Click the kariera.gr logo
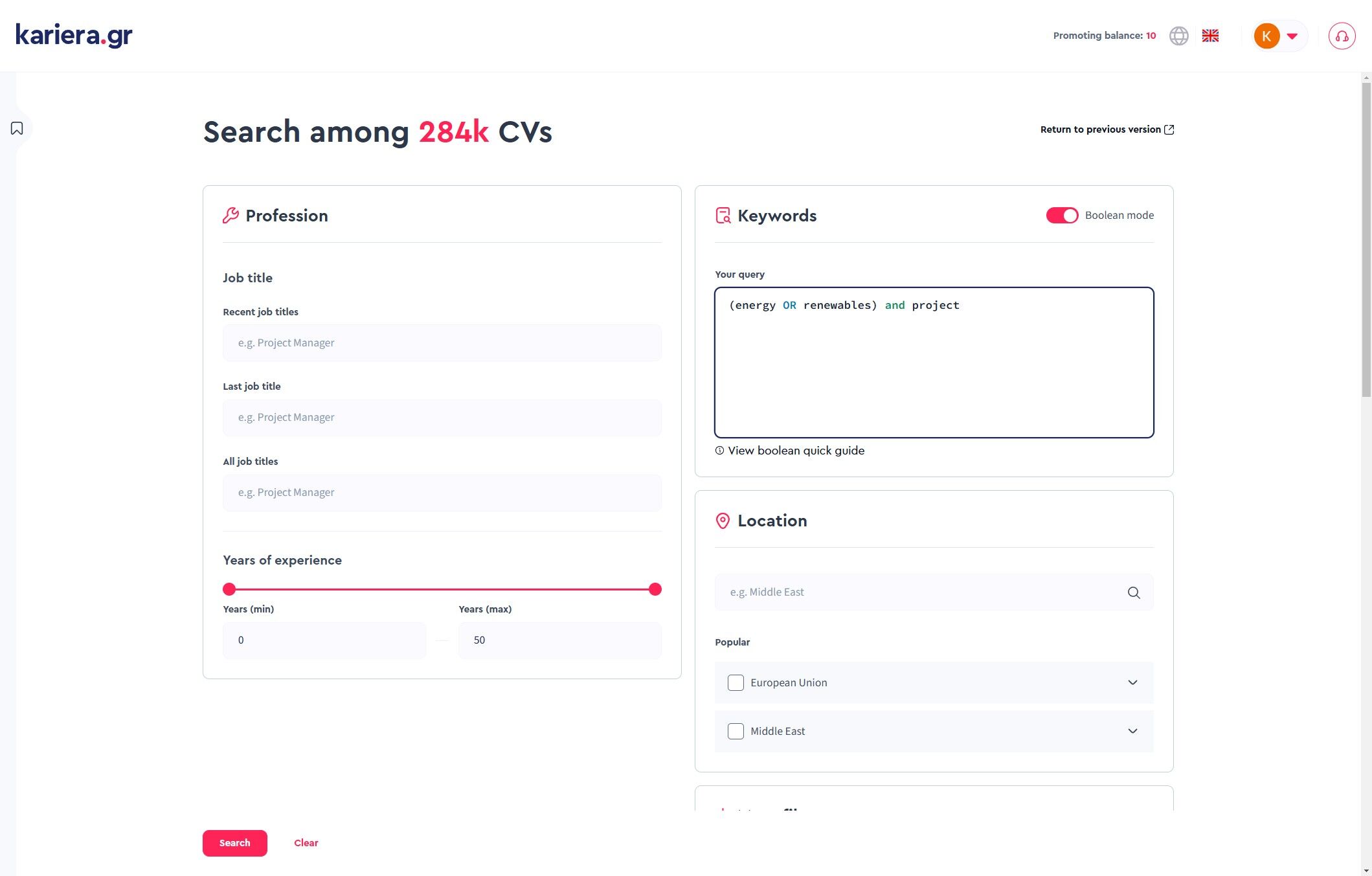Image resolution: width=1372 pixels, height=876 pixels. pos(74,35)
